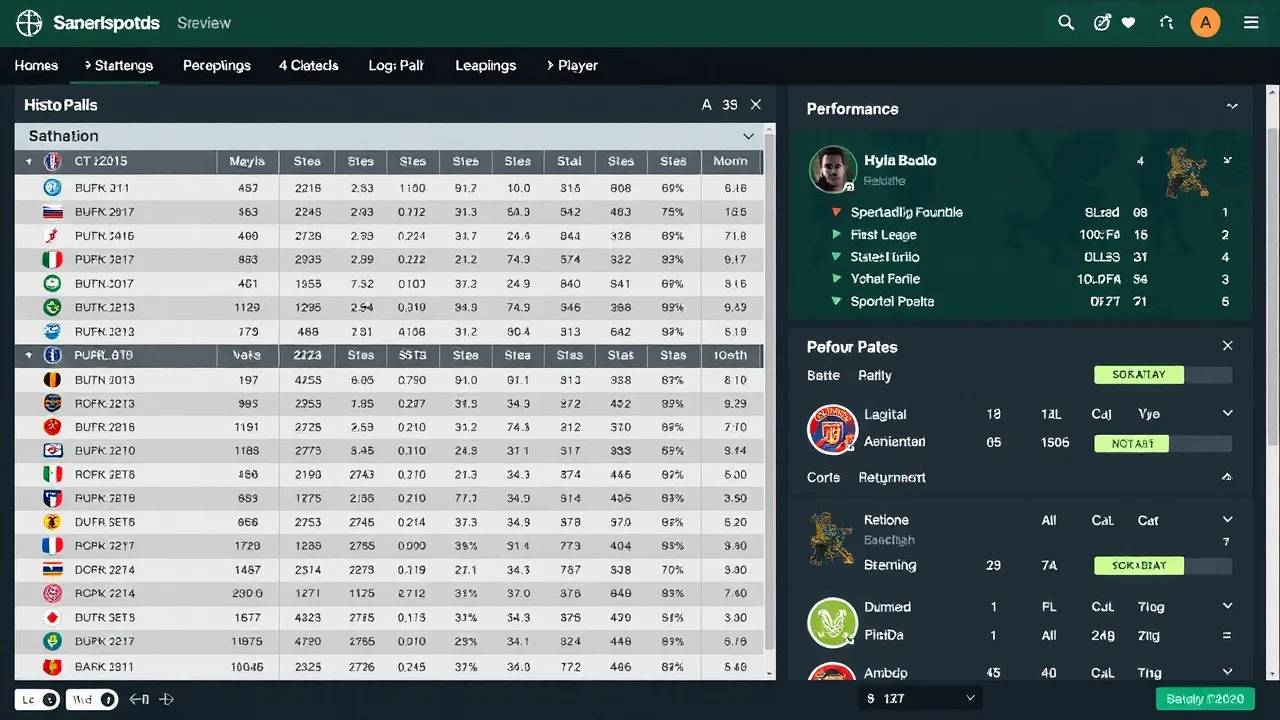Image resolution: width=1280 pixels, height=720 pixels.
Task: Switch to the Pereptings tab
Action: [217, 65]
